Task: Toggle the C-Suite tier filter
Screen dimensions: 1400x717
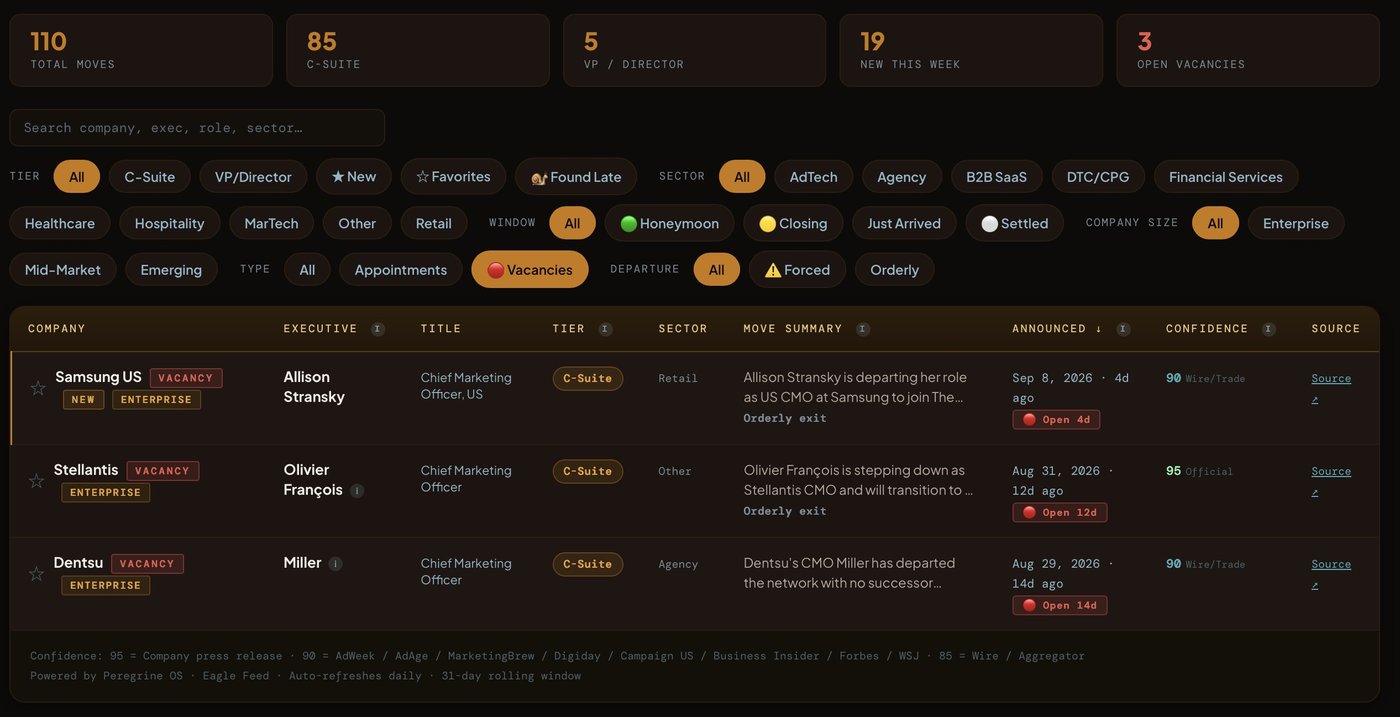Action: (150, 177)
